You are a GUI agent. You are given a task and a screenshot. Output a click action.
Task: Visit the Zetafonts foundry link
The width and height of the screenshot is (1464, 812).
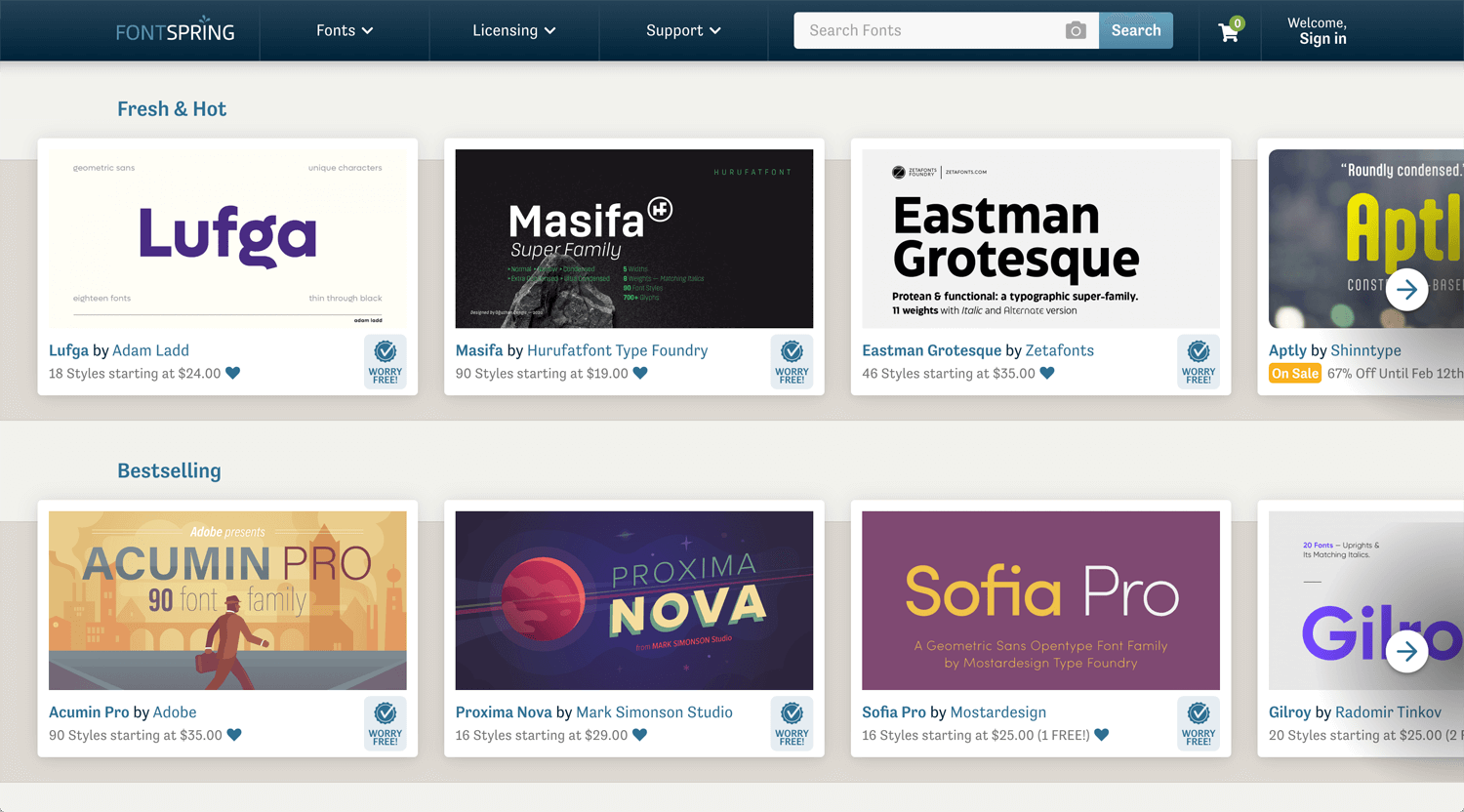(1059, 350)
